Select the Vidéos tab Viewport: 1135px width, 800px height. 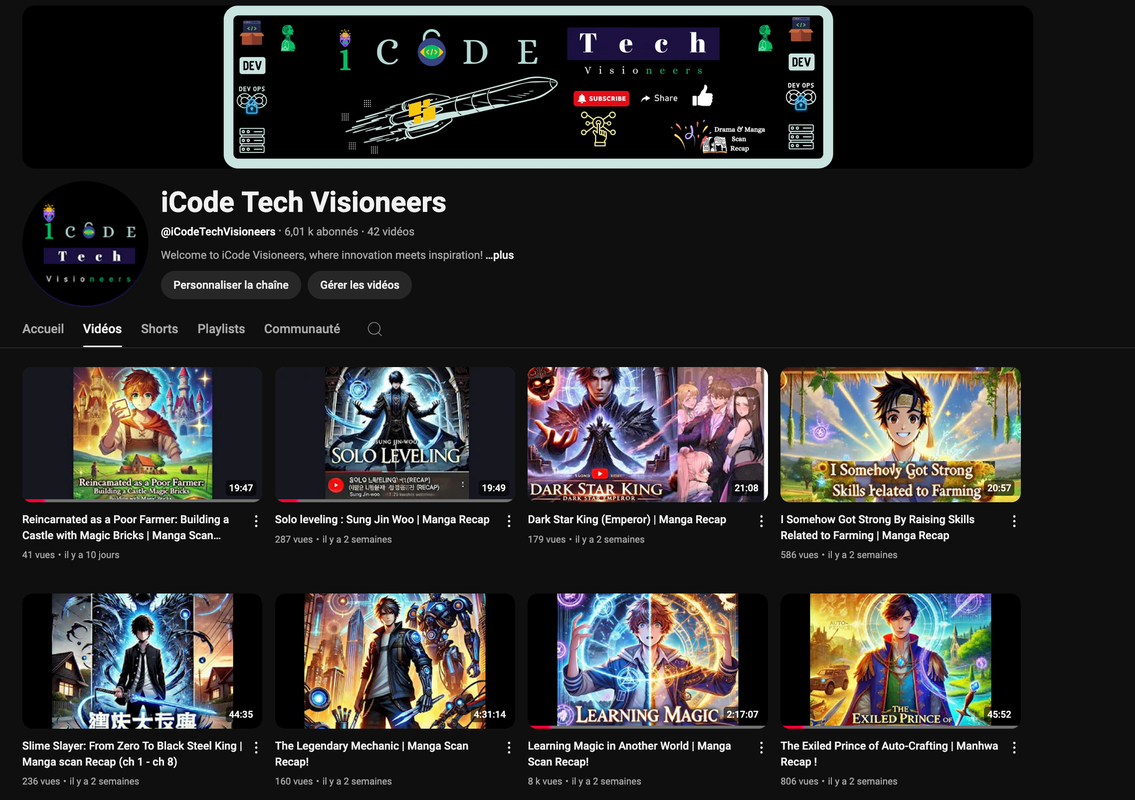[x=102, y=329]
